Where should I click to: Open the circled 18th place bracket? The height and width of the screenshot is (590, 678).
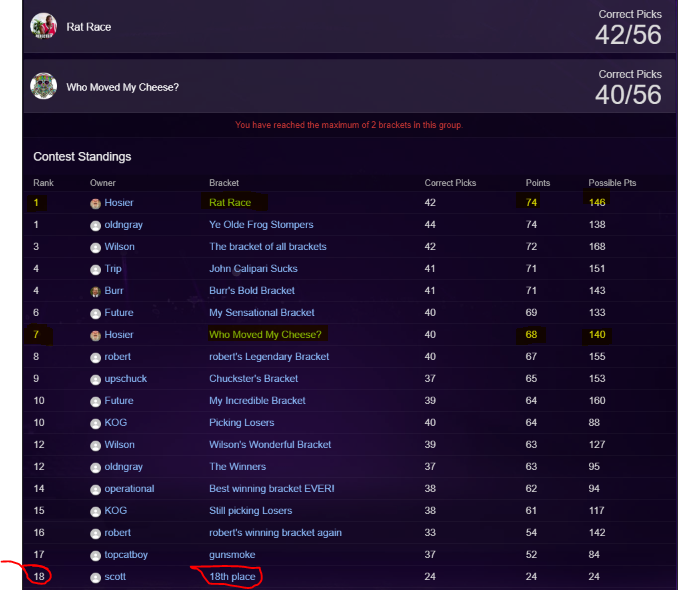point(232,577)
